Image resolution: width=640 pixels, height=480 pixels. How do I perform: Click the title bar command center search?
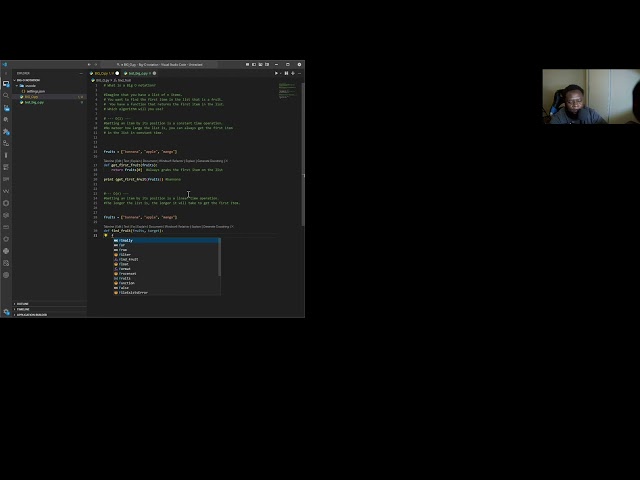(160, 64)
